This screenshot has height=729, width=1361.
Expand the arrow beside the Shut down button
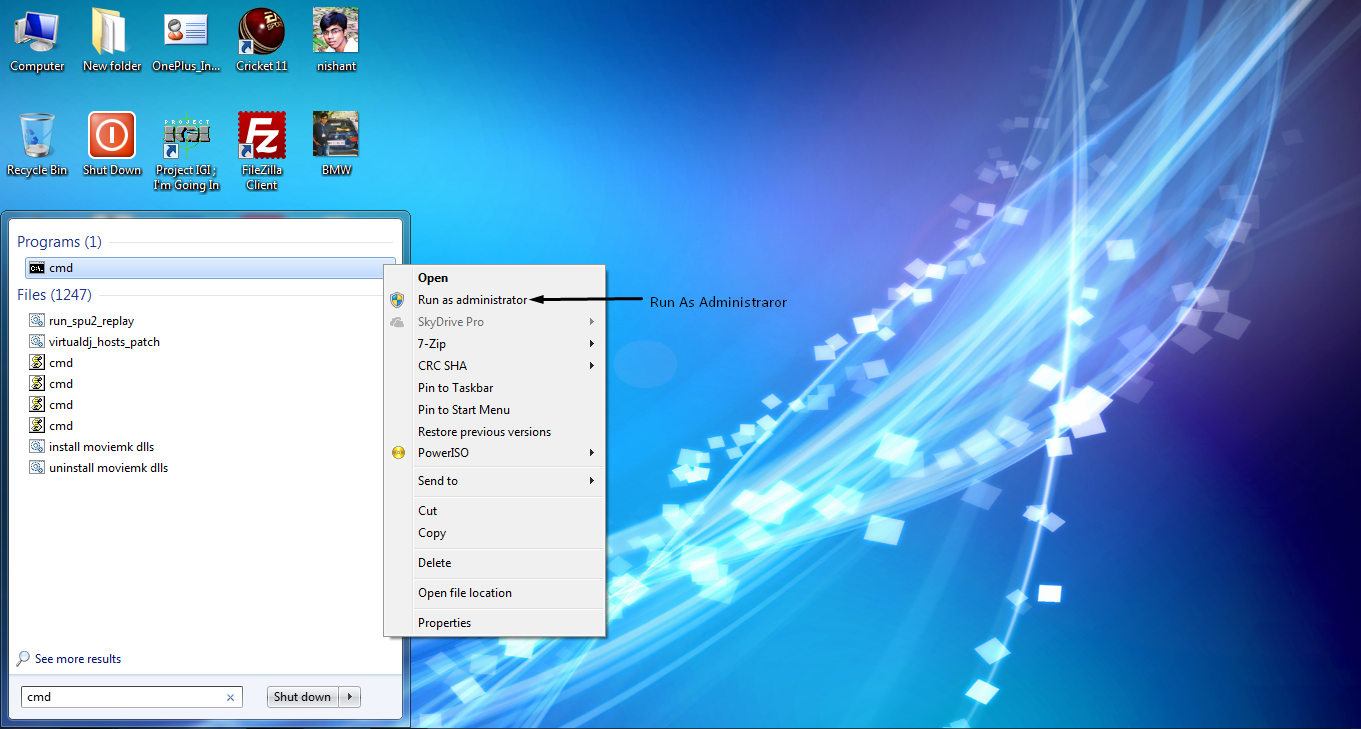pos(350,697)
